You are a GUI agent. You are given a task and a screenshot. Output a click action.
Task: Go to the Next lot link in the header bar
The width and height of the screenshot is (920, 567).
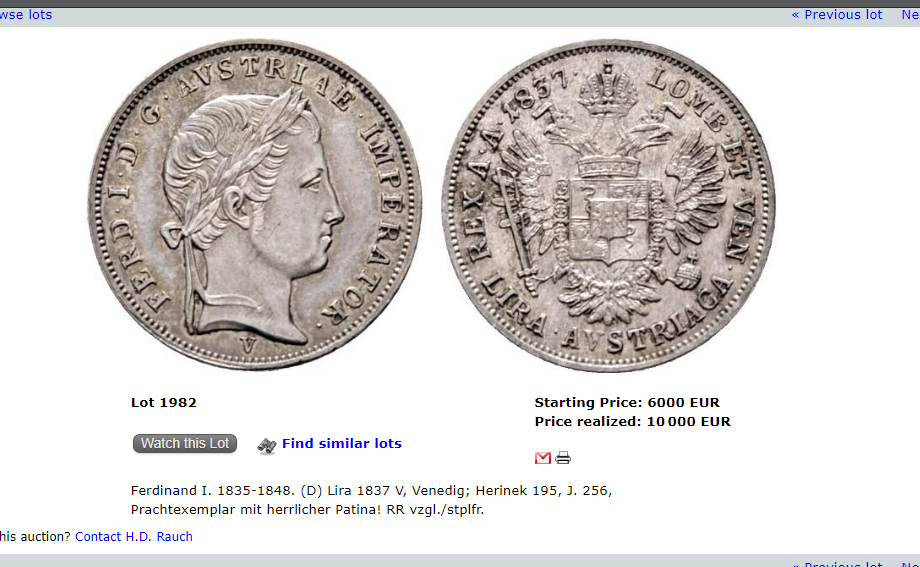click(911, 15)
